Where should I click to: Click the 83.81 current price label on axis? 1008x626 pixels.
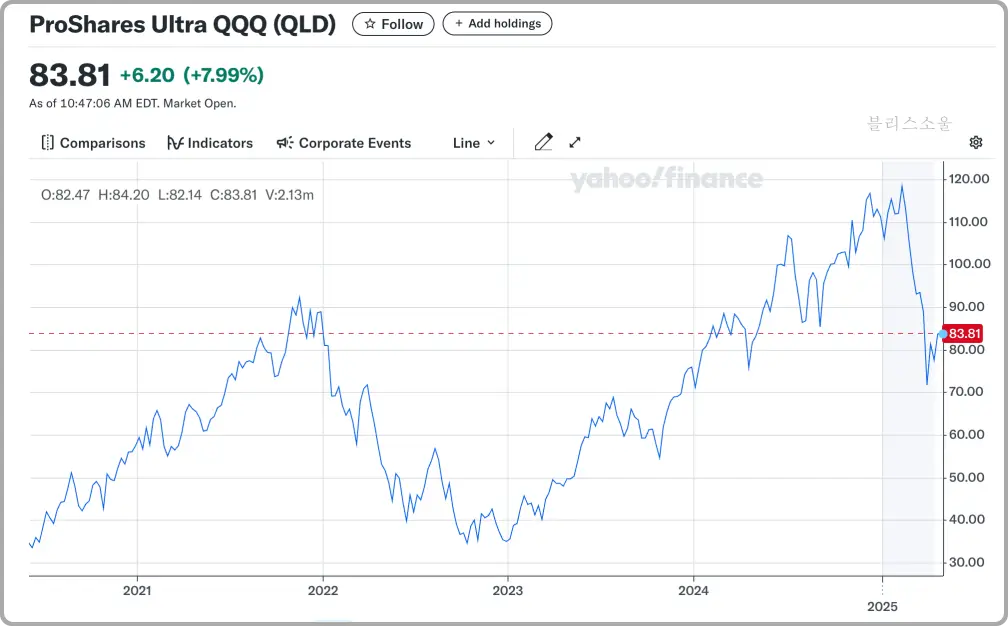pos(964,334)
